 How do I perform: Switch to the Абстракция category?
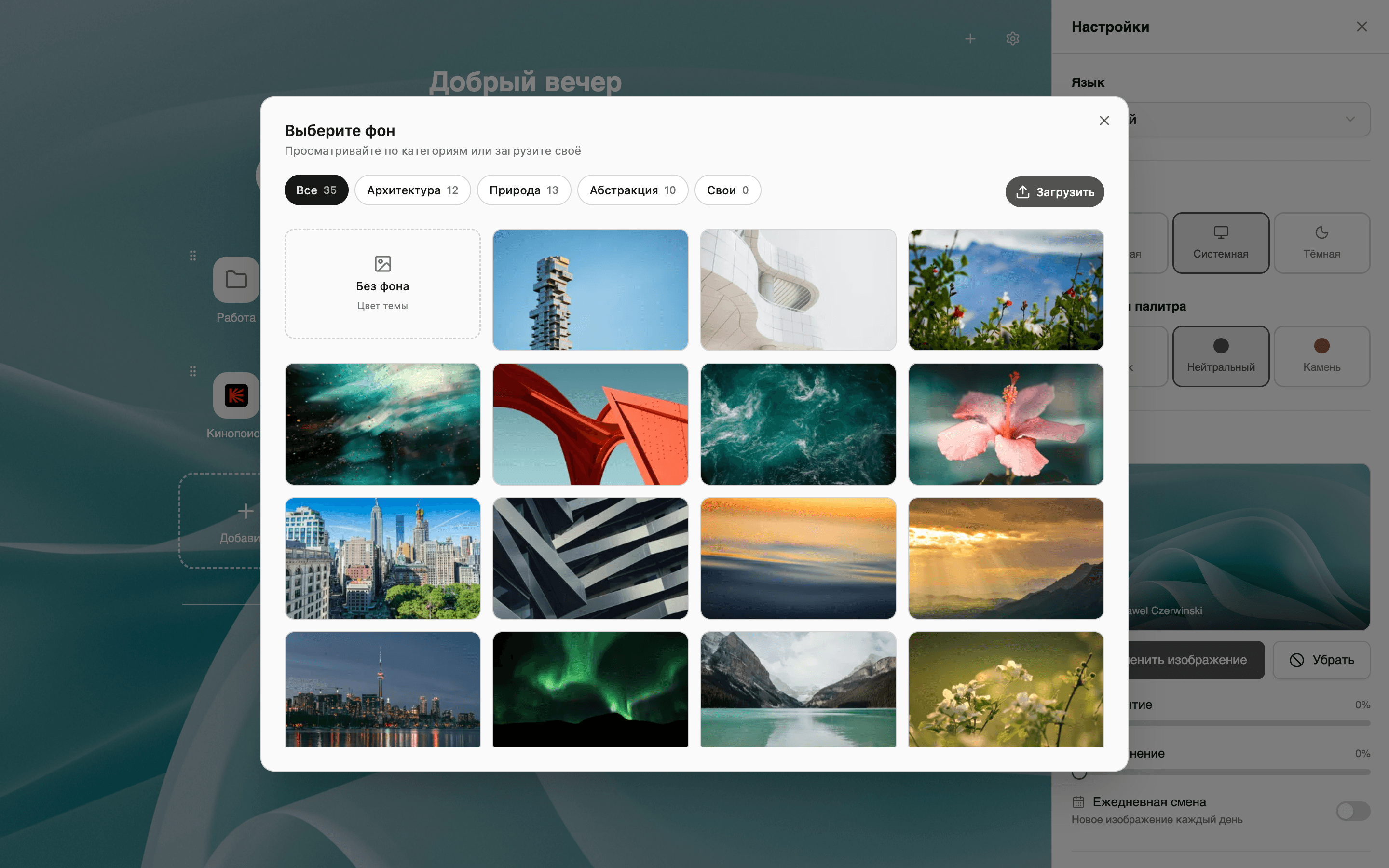coord(632,190)
